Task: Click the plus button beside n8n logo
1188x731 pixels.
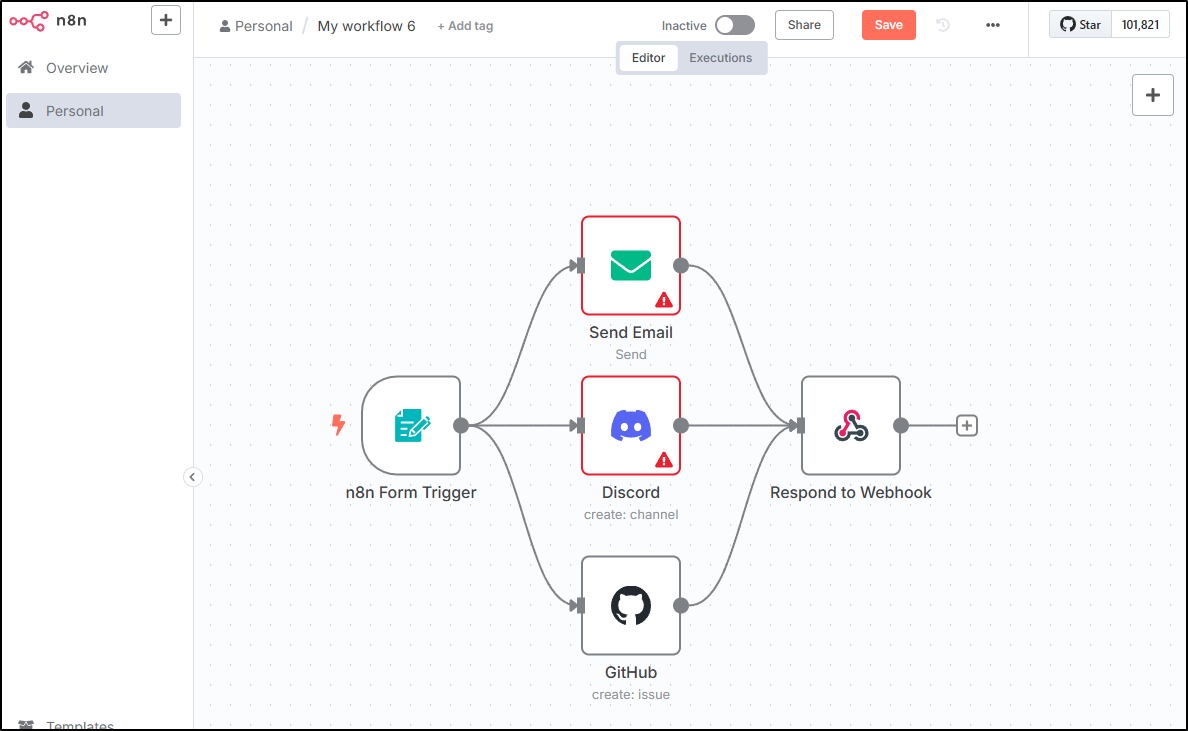Action: coord(166,20)
